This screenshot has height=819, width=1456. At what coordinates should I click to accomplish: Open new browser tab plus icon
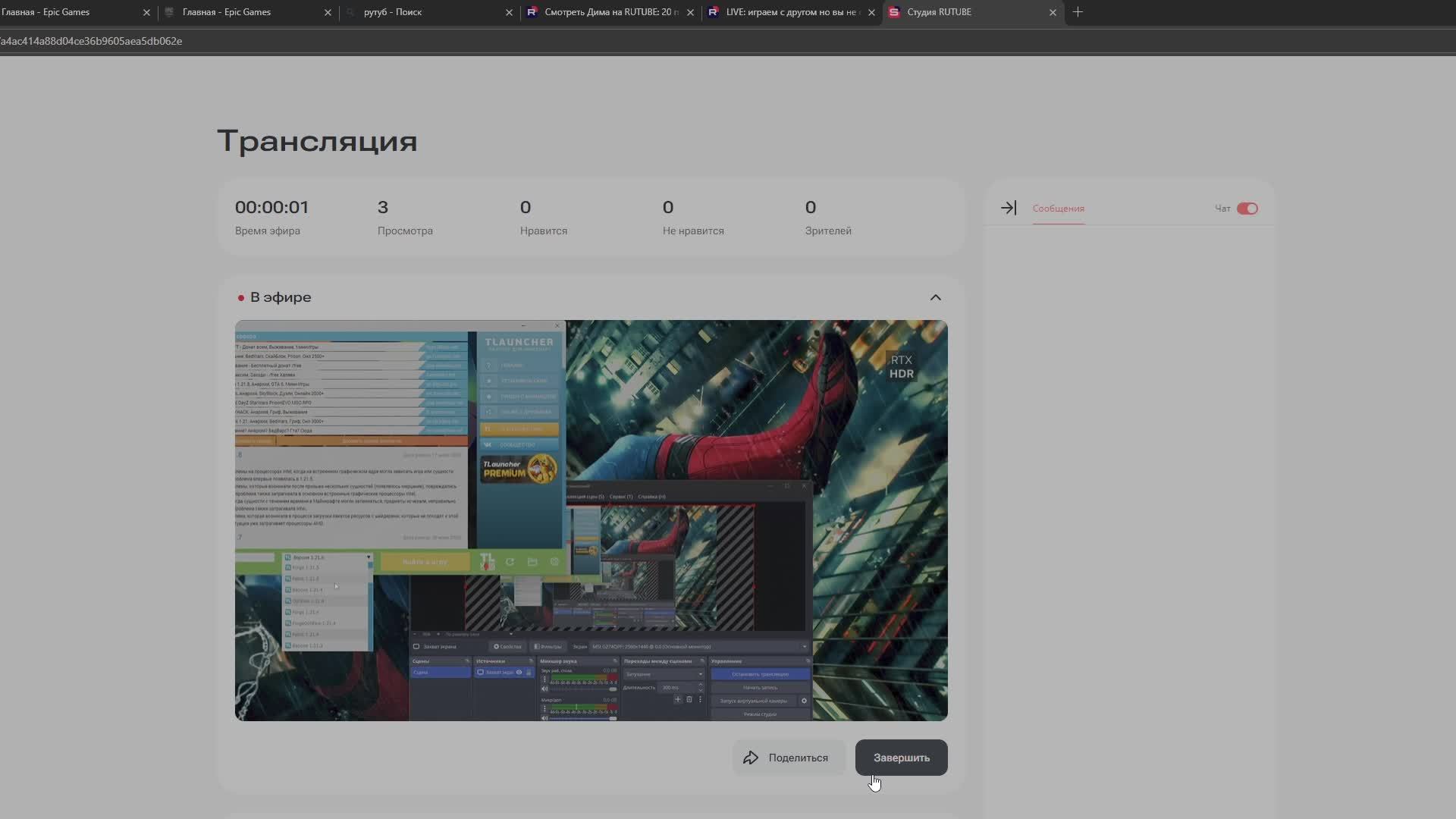pos(1078,12)
